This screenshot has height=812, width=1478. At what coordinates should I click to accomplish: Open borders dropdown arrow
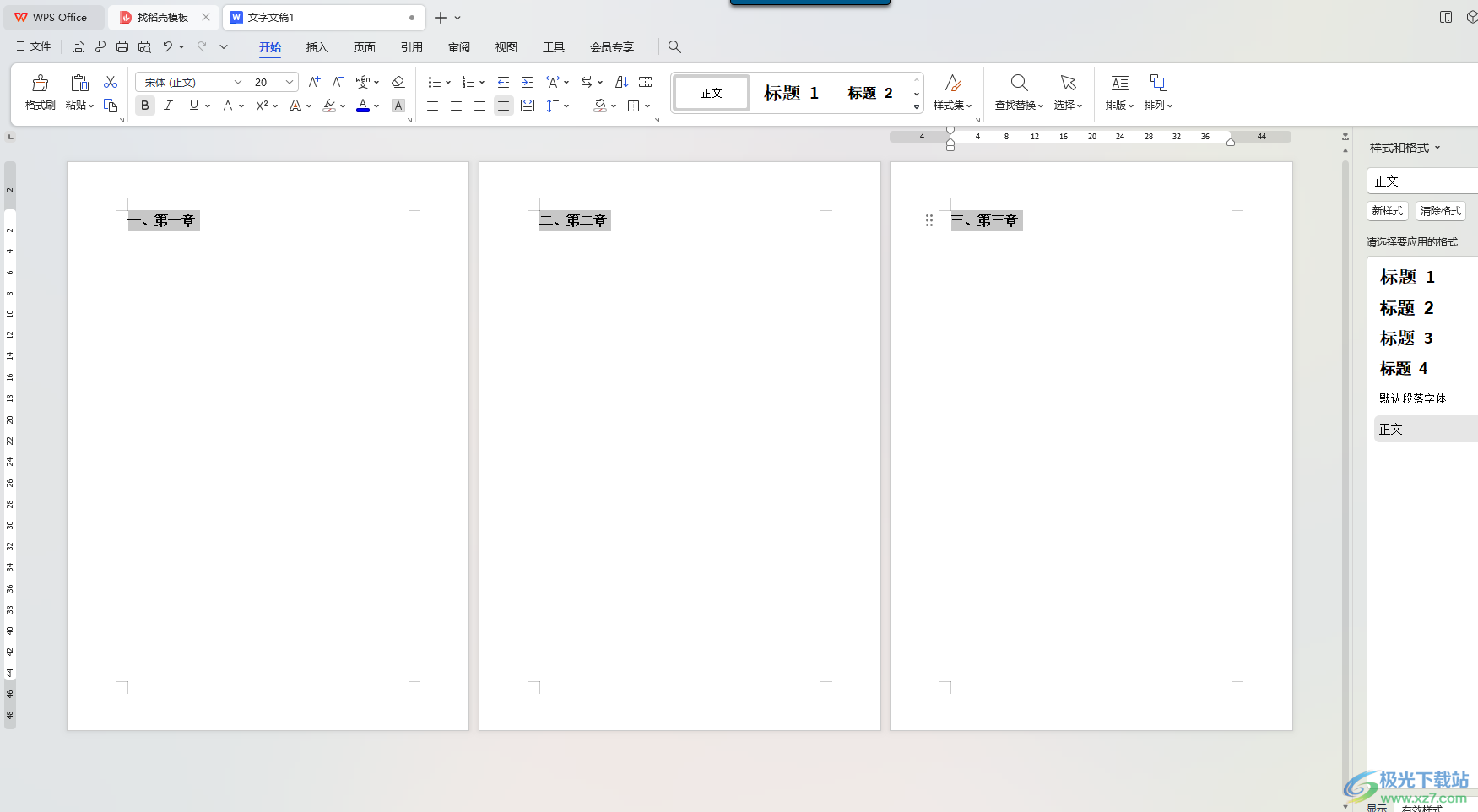tap(647, 106)
